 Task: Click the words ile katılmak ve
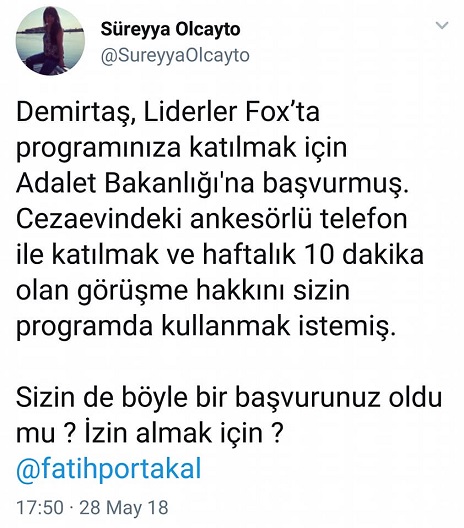tap(105, 255)
